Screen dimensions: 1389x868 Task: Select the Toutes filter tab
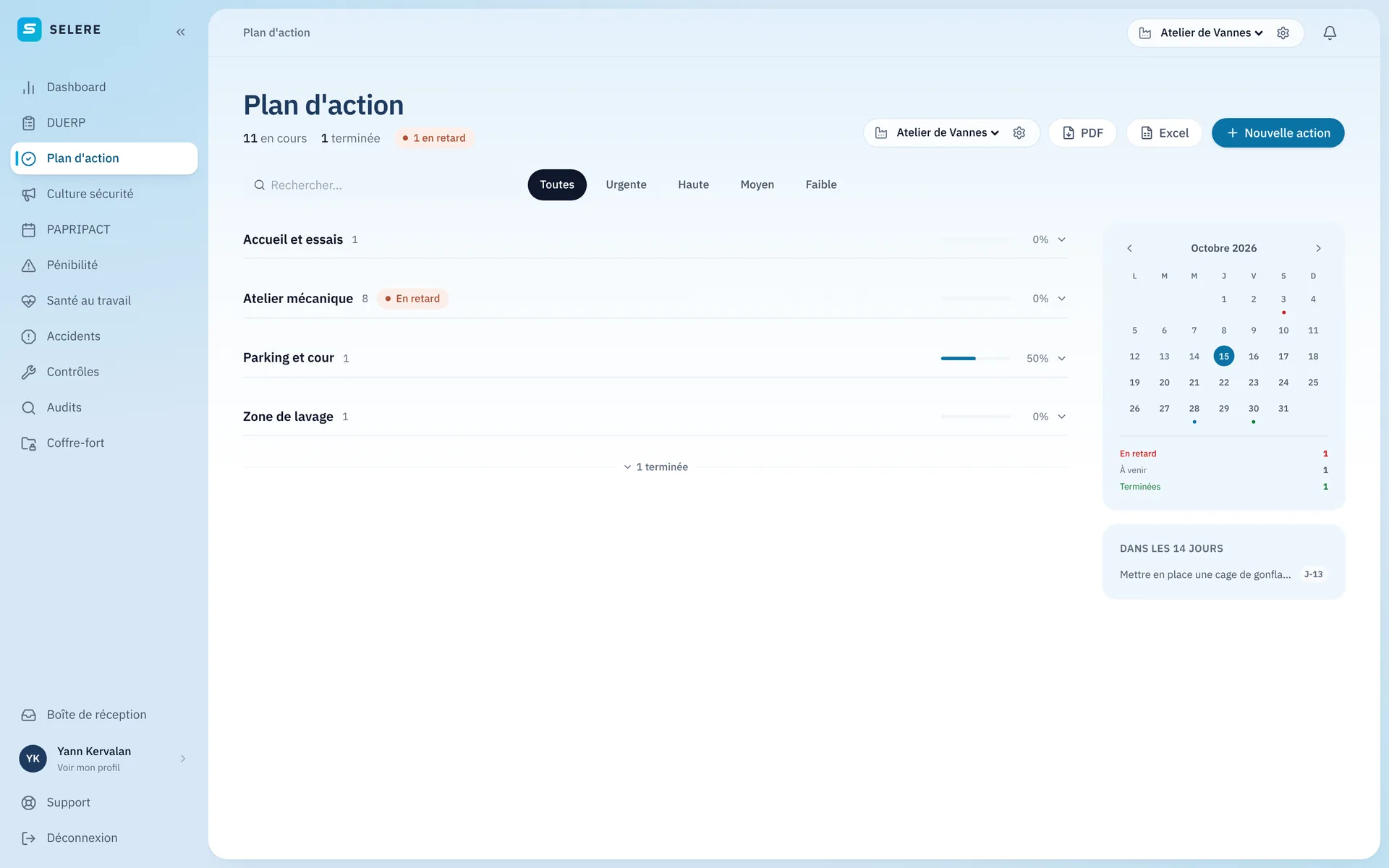(557, 184)
